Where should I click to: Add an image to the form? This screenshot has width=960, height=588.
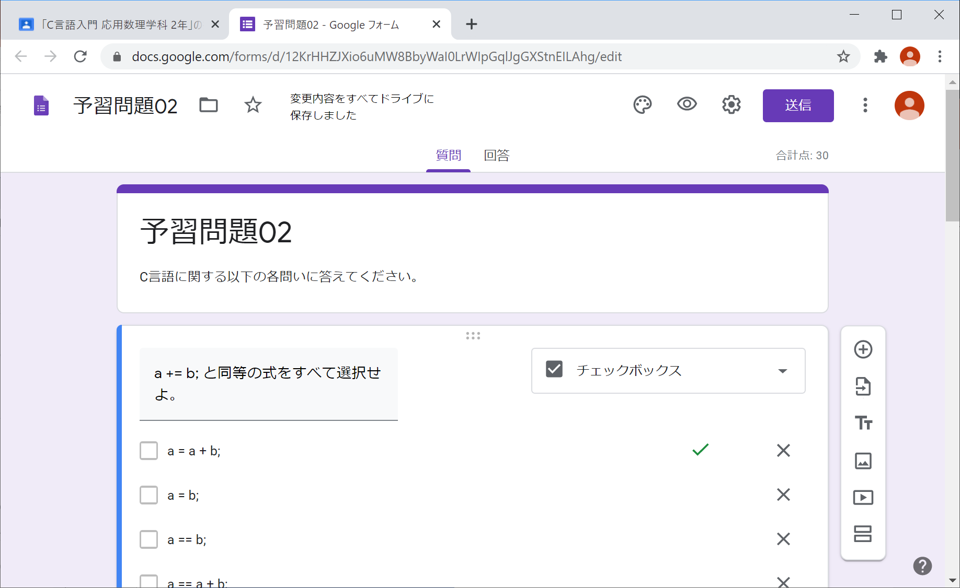coord(863,461)
